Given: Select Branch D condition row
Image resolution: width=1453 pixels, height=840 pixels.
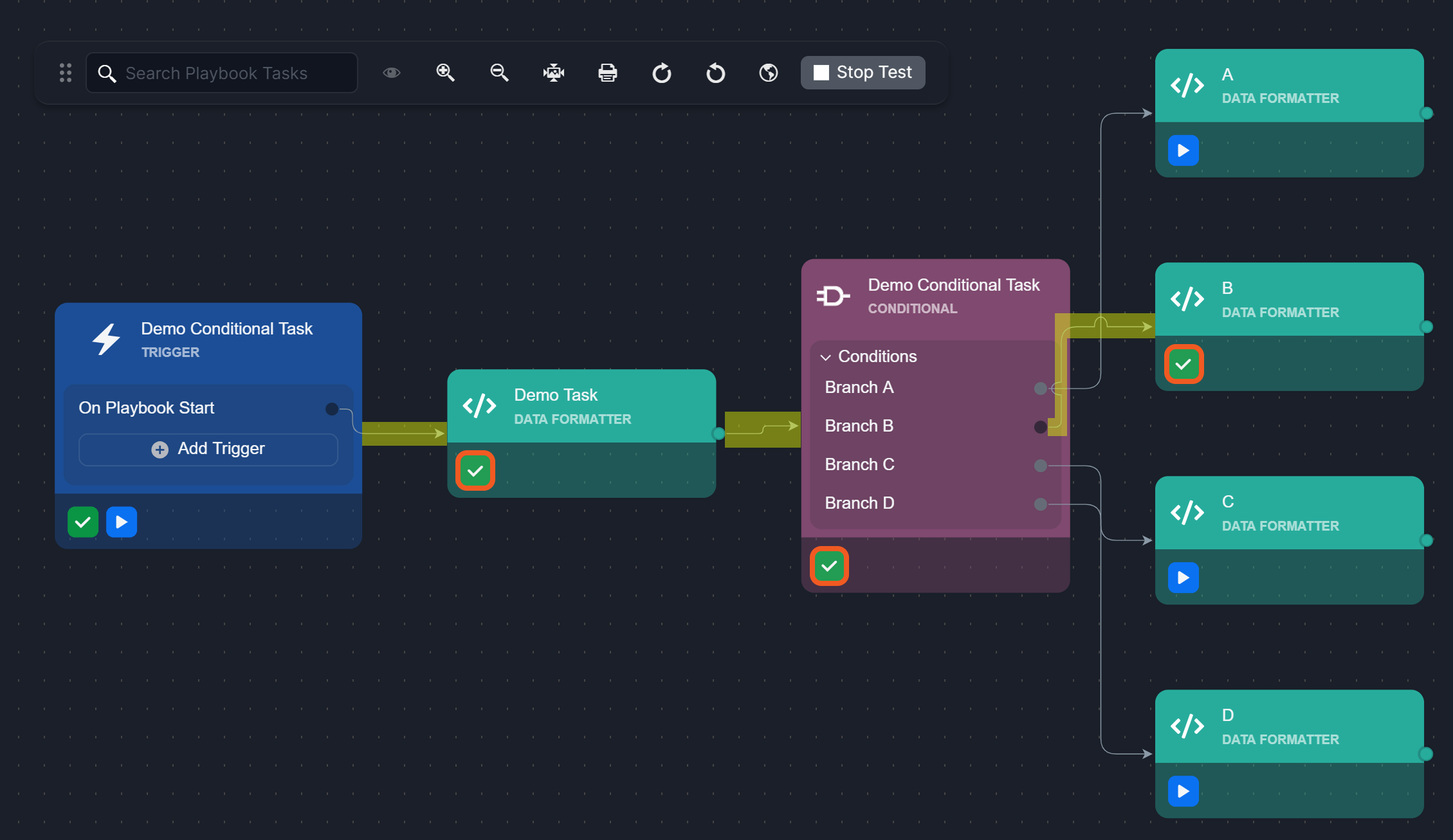Looking at the screenshot, I should pyautogui.click(x=859, y=503).
